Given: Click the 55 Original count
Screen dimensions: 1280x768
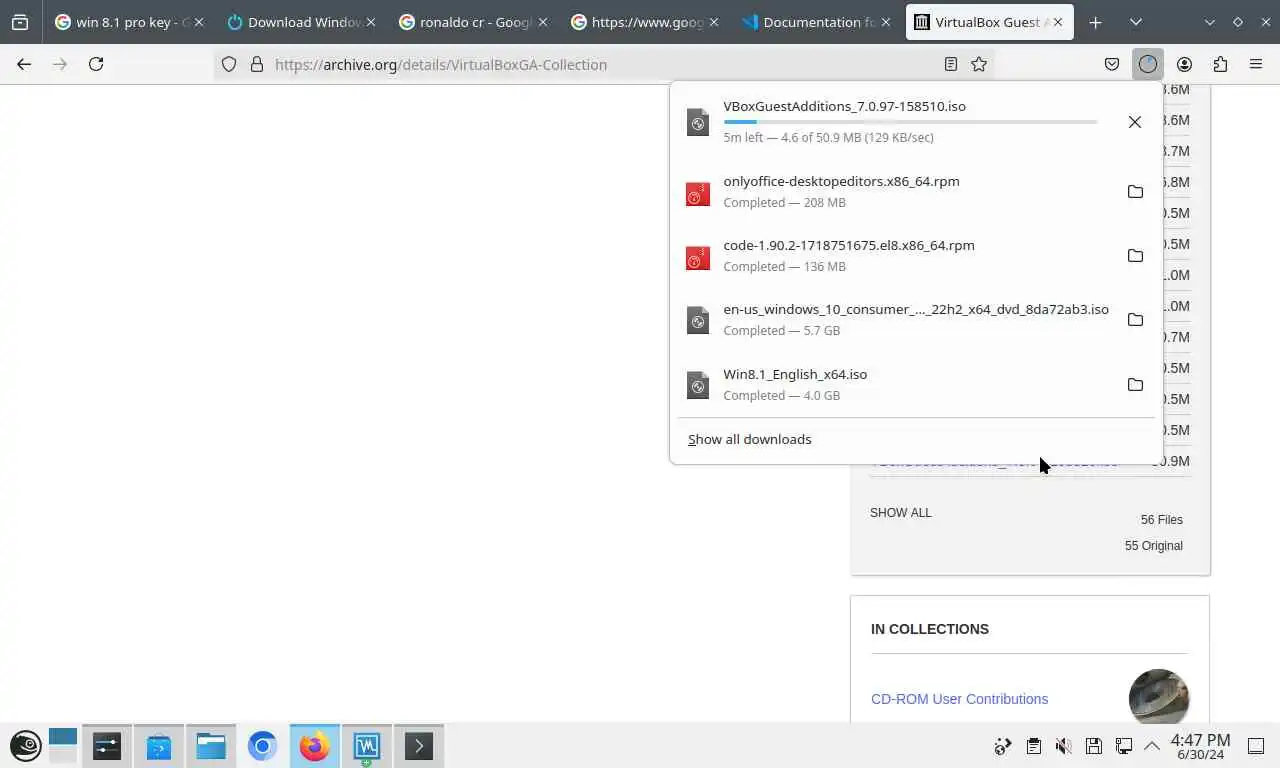Looking at the screenshot, I should point(1153,546).
